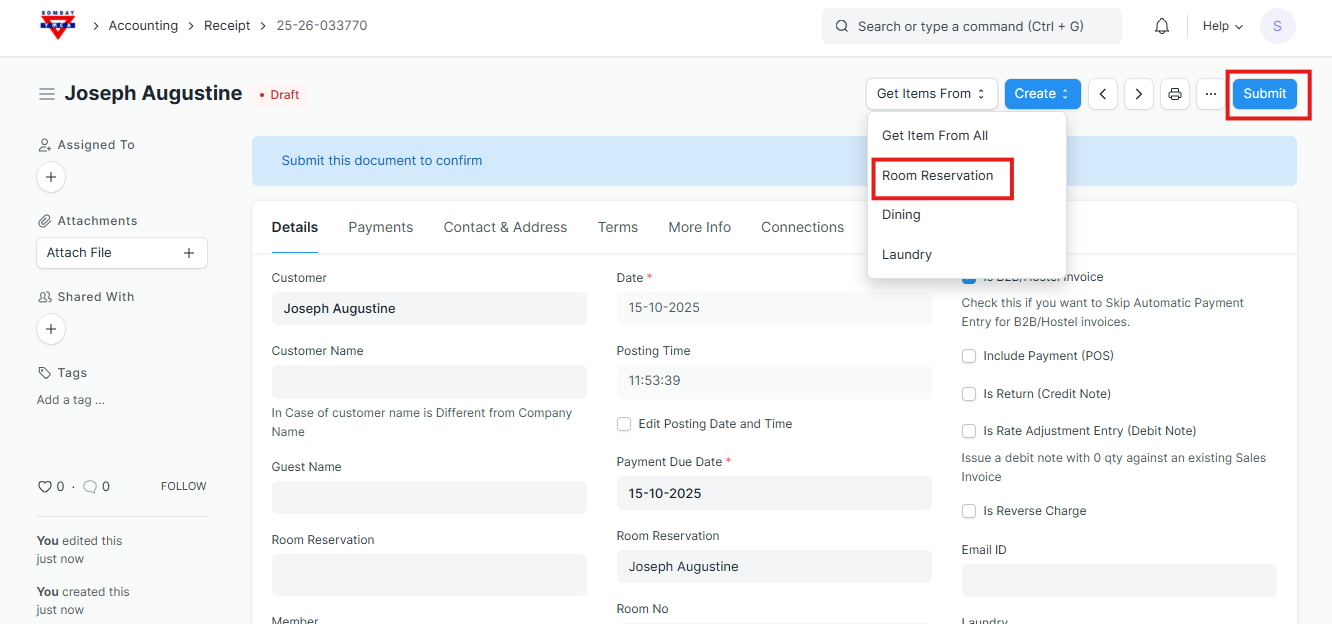The image size is (1332, 624).
Task: Submit the receipt document
Action: (1264, 94)
